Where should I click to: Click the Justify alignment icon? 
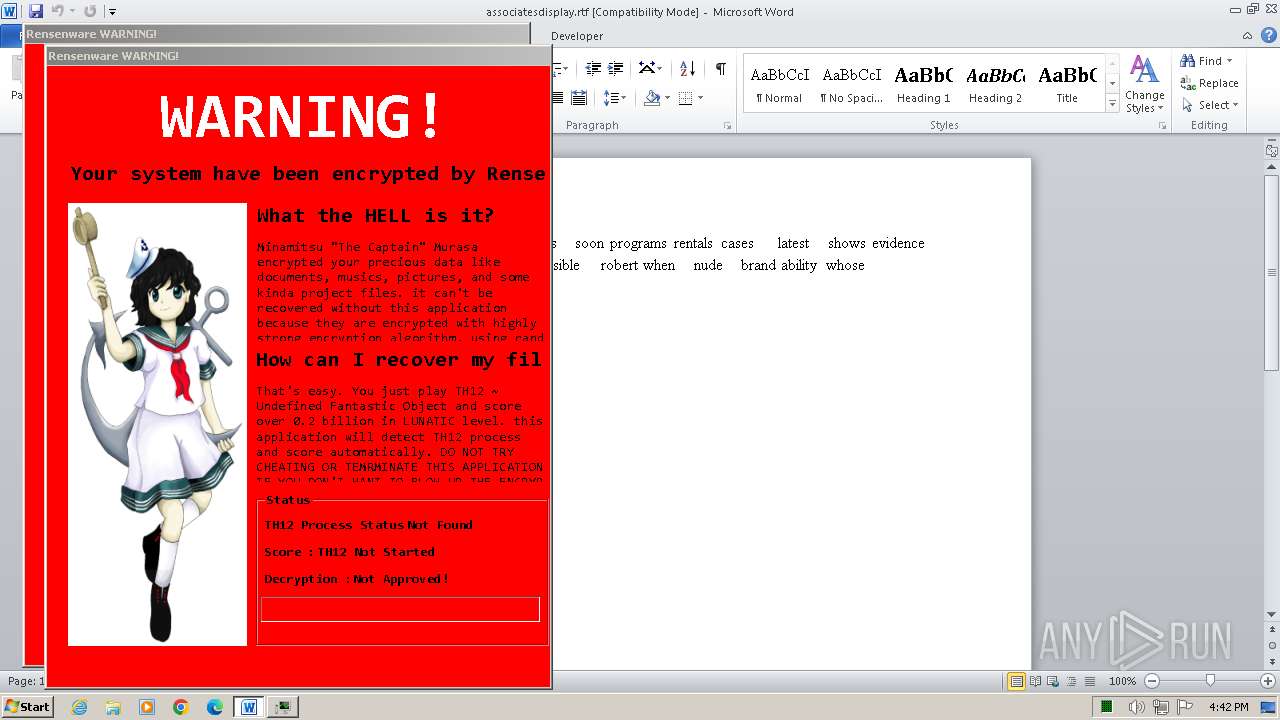[558, 98]
